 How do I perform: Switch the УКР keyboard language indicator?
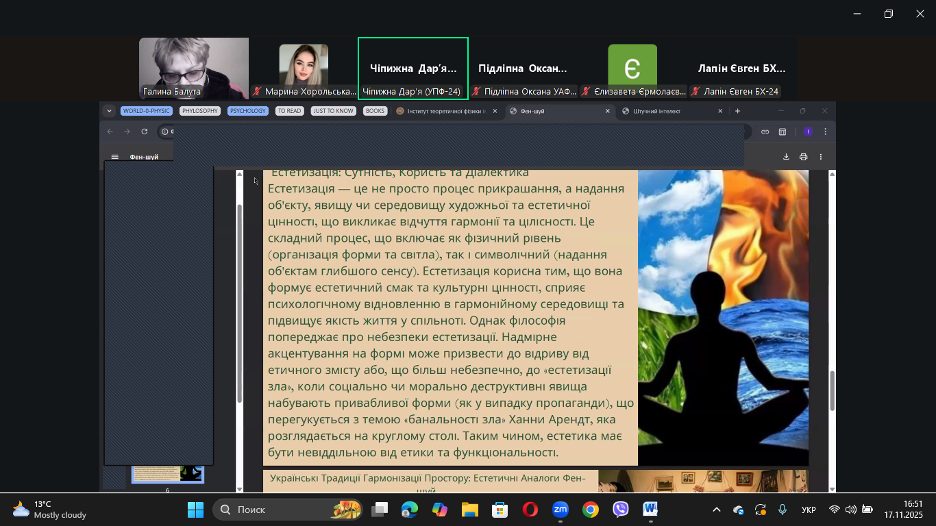[x=808, y=510]
